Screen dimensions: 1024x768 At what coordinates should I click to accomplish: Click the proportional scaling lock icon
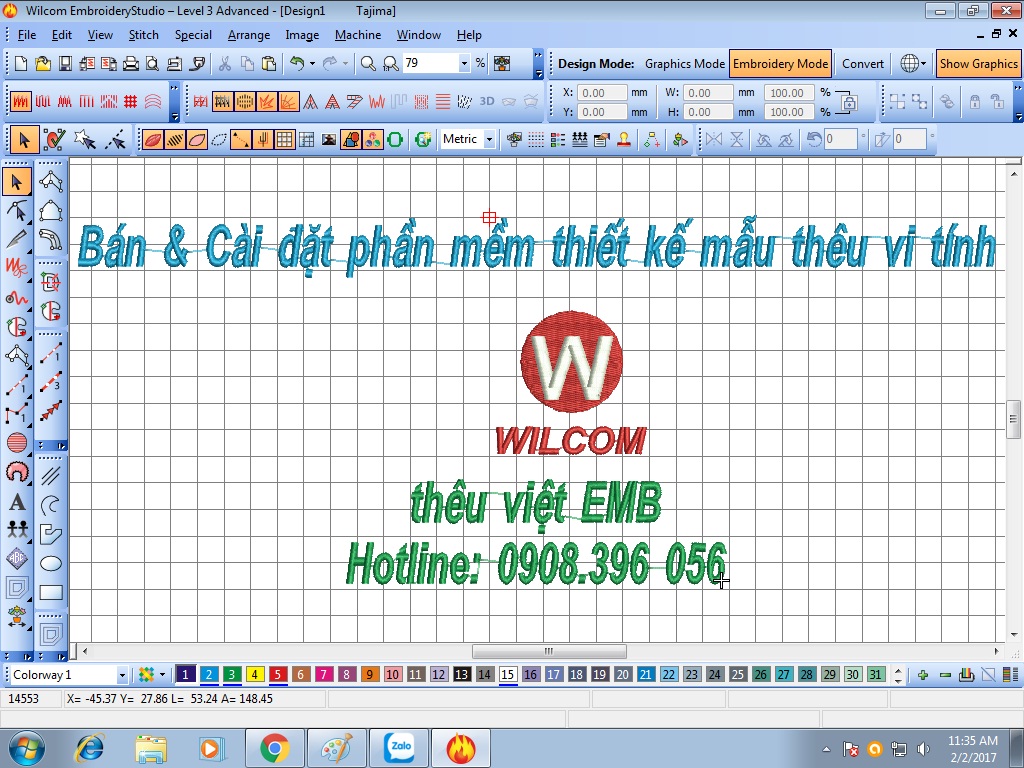click(x=848, y=102)
